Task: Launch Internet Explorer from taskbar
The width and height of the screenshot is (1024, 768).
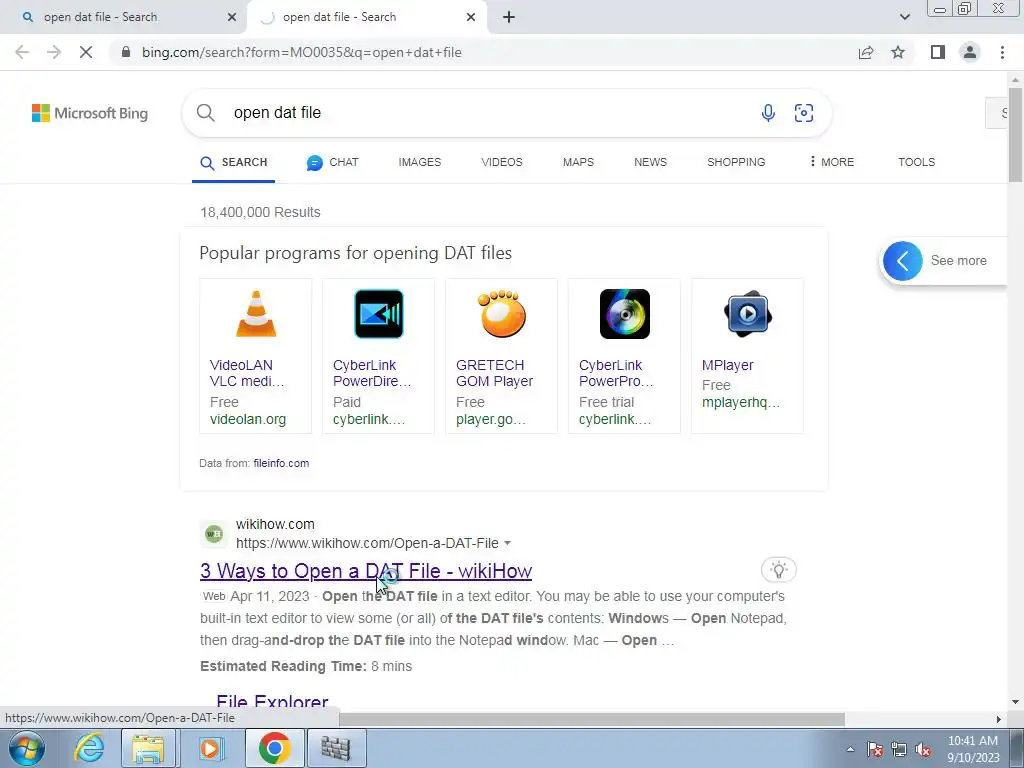Action: 88,748
